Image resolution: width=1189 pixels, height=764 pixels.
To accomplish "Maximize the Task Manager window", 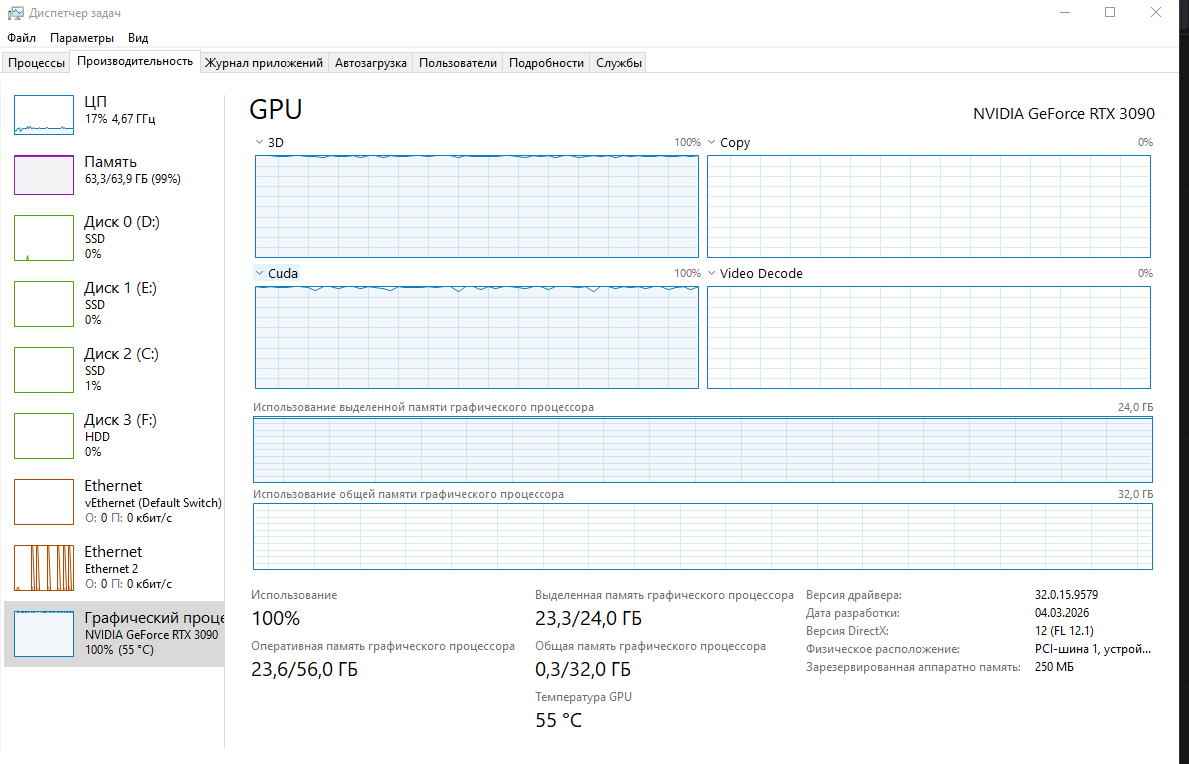I will 1110,13.
